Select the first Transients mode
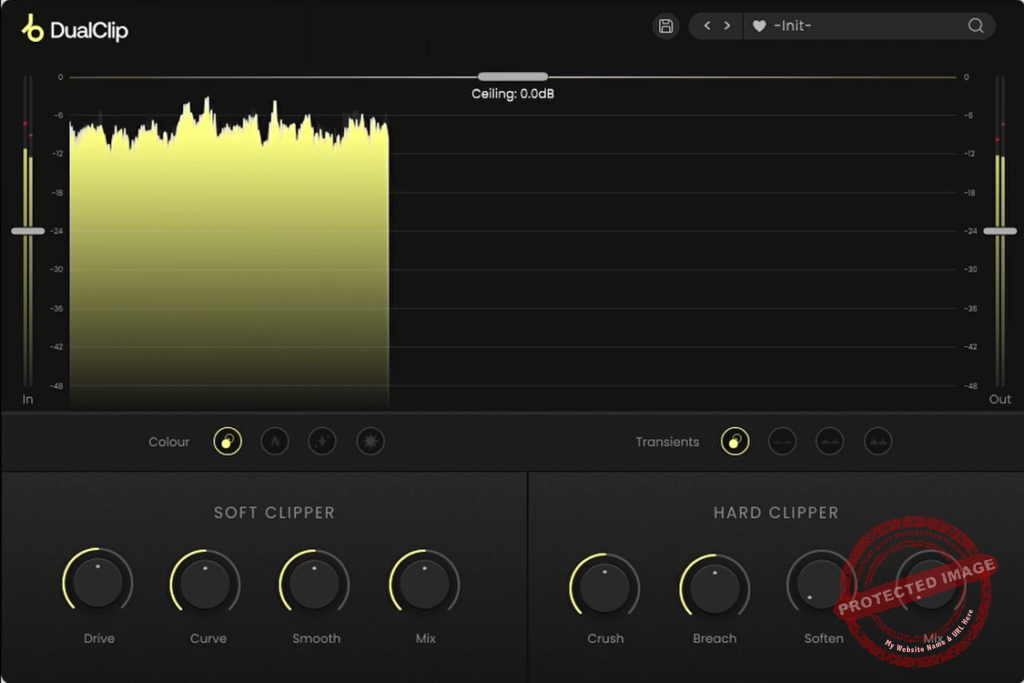The image size is (1024, 683). [x=735, y=441]
